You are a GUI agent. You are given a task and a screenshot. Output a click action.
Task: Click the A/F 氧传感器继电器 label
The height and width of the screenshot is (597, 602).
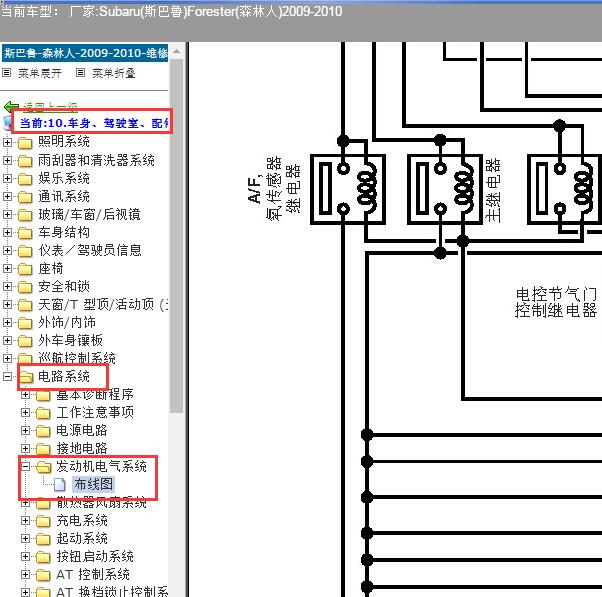pyautogui.click(x=274, y=189)
